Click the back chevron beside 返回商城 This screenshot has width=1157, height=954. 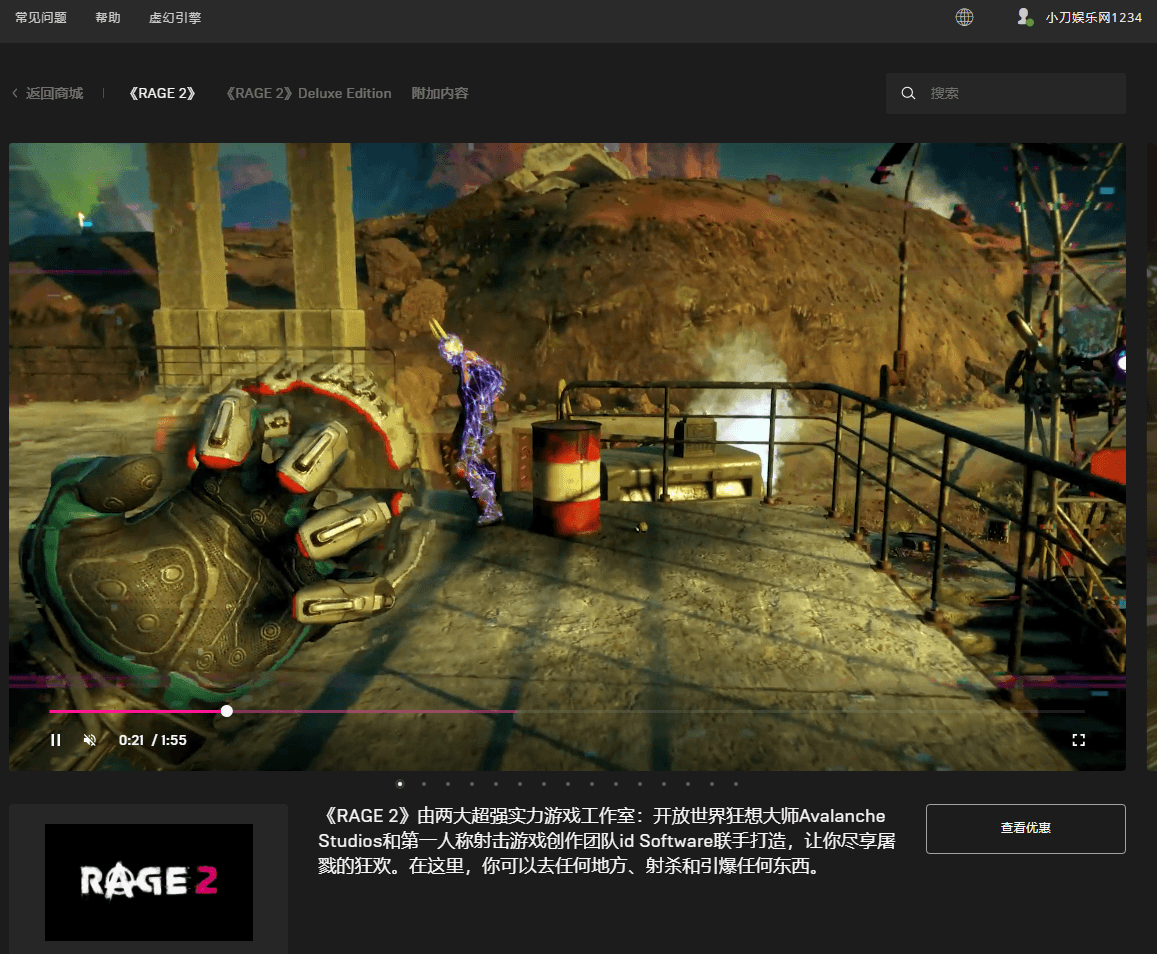(x=15, y=93)
